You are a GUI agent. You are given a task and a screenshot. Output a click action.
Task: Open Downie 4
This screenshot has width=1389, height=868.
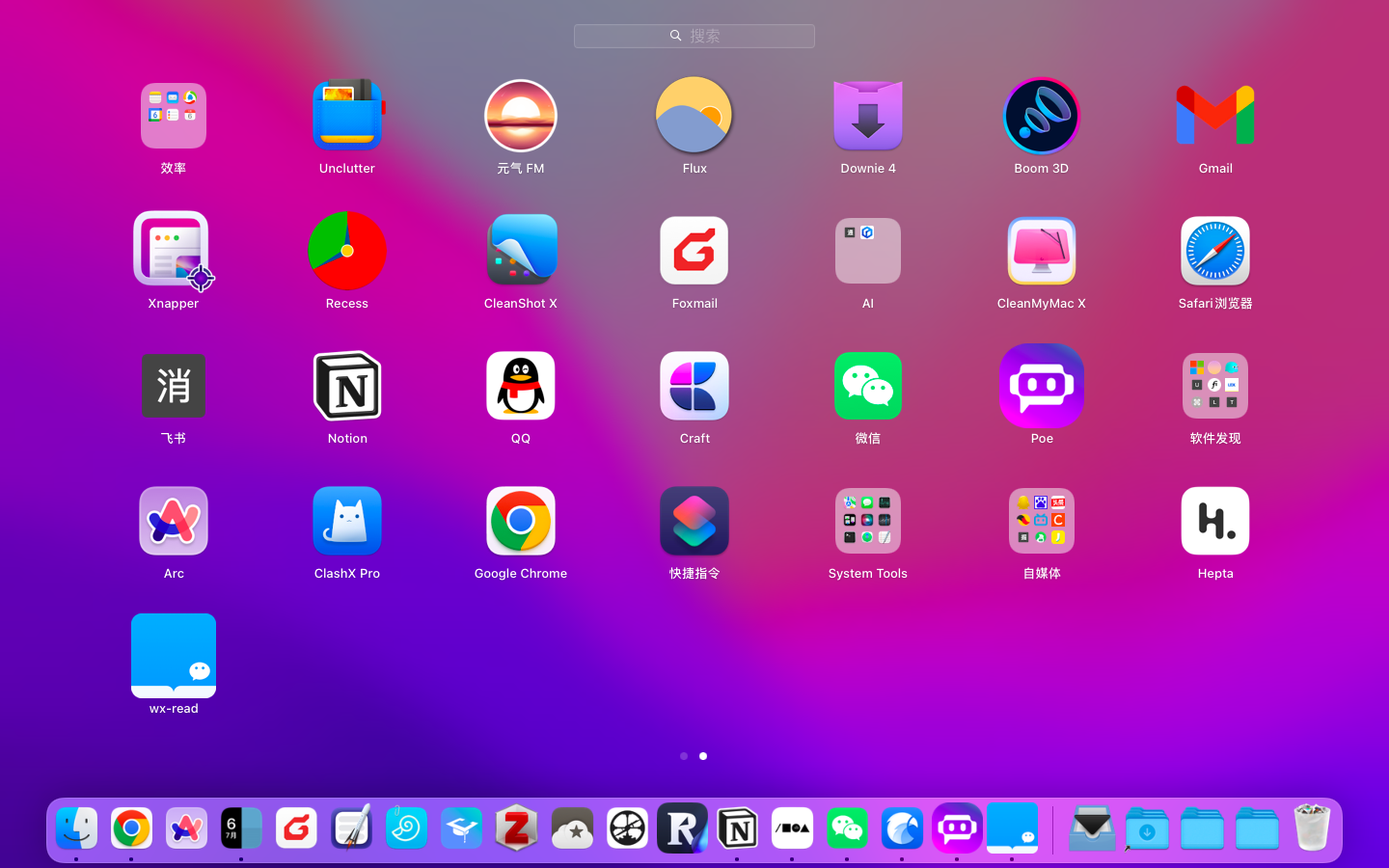(x=868, y=116)
